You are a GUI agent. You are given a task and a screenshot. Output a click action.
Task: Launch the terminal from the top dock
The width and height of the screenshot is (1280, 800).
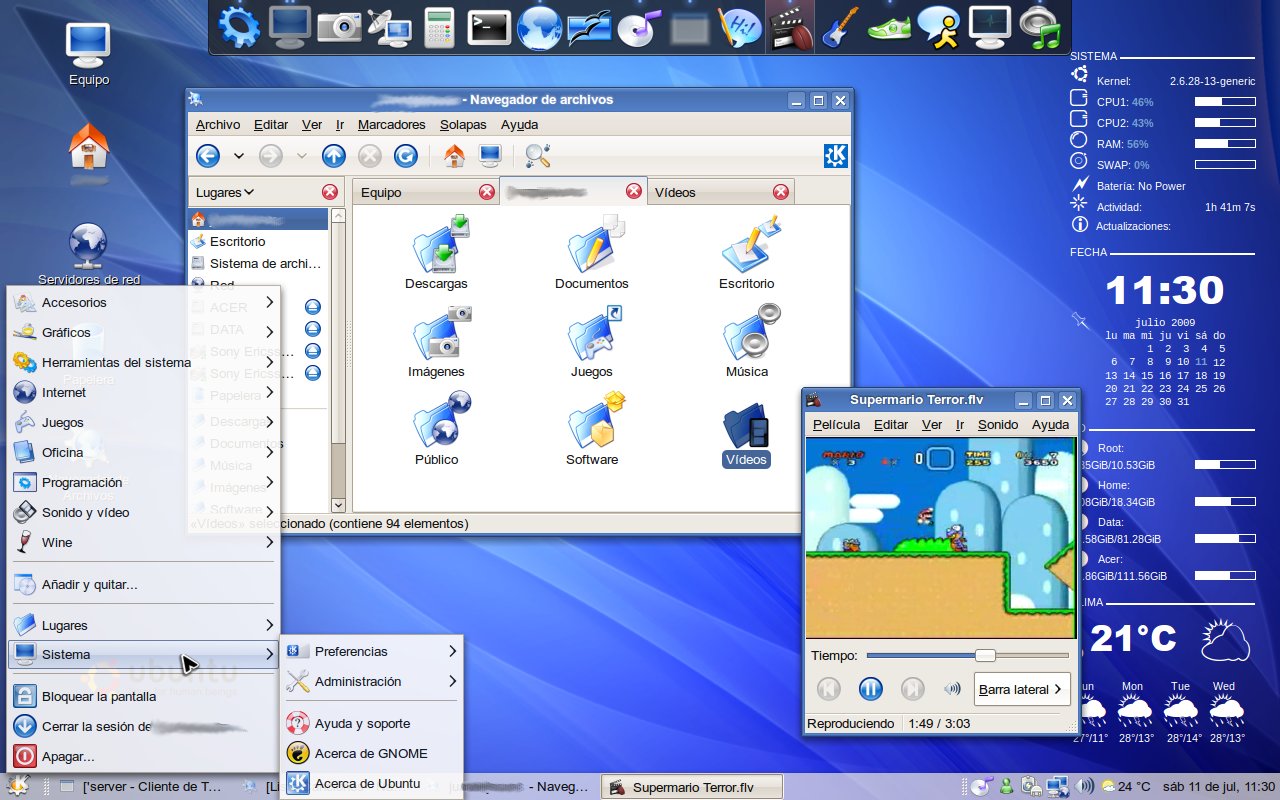(490, 27)
